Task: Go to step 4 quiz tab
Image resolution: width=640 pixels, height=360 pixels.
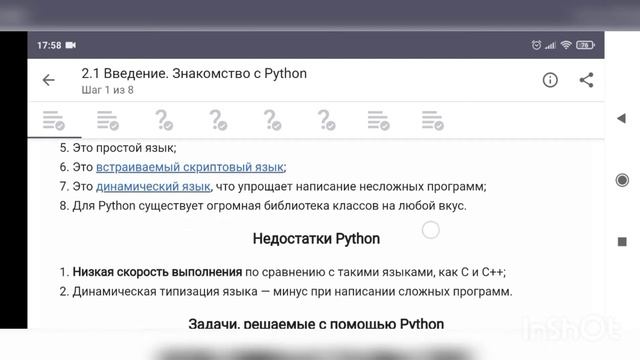Action: click(x=218, y=120)
